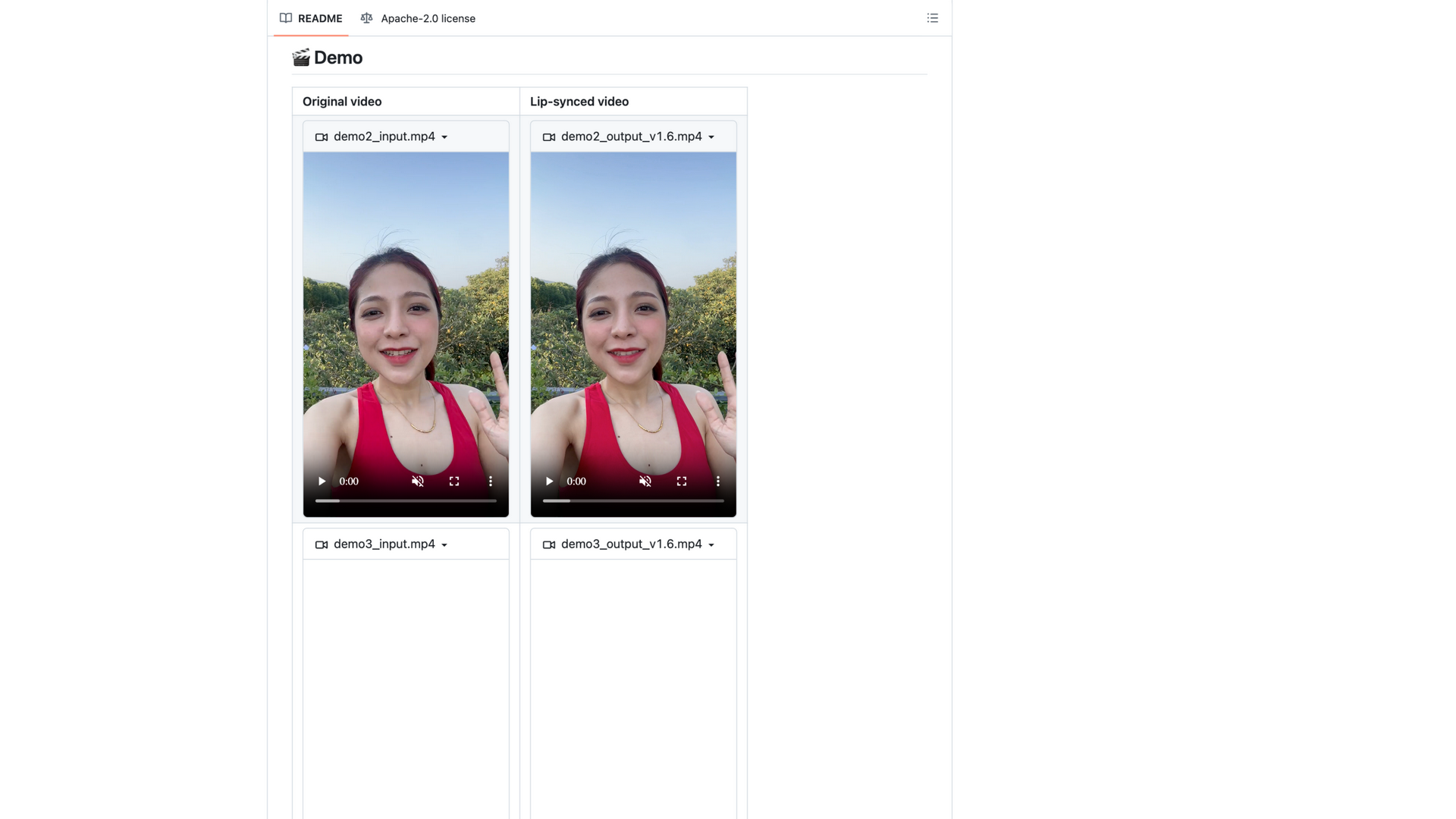Play the demo2_input.mp4 video

(322, 482)
